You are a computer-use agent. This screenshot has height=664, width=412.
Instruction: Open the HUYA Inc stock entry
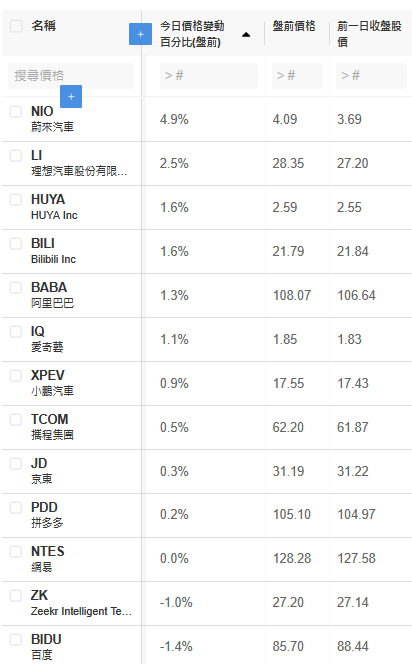click(x=54, y=207)
